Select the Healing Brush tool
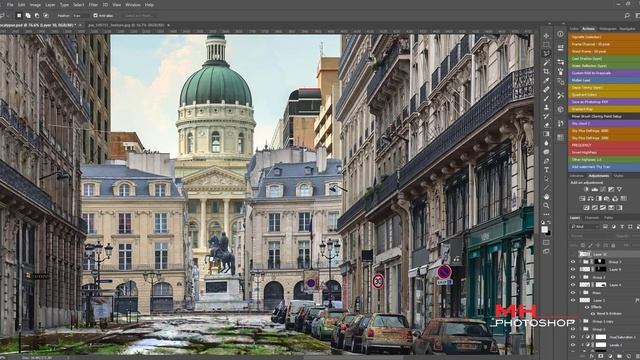The height and width of the screenshot is (360, 640). pyautogui.click(x=546, y=89)
